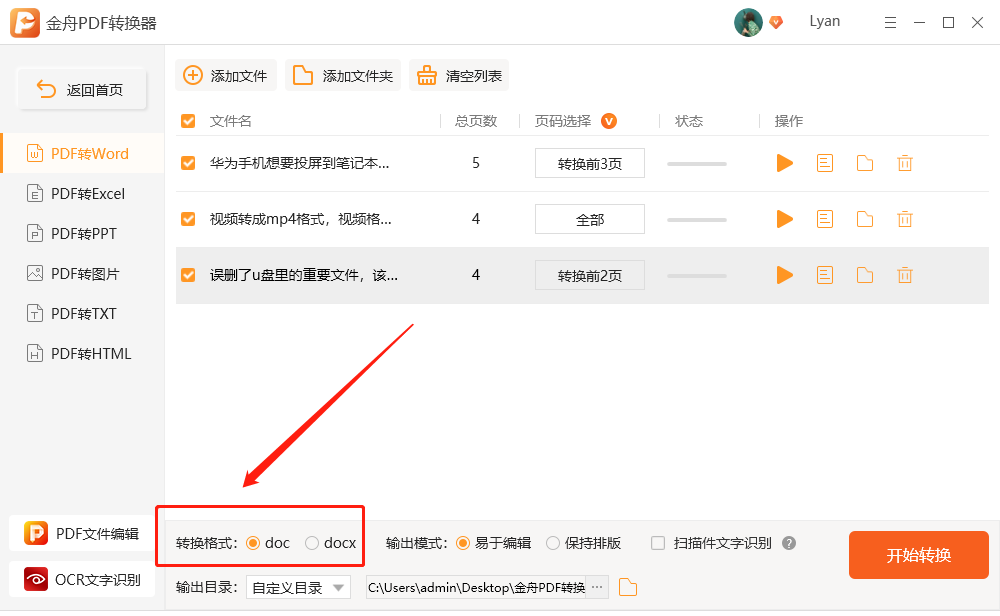This screenshot has width=1000, height=616.
Task: Switch to PDF转PPT mode
Action: point(83,234)
